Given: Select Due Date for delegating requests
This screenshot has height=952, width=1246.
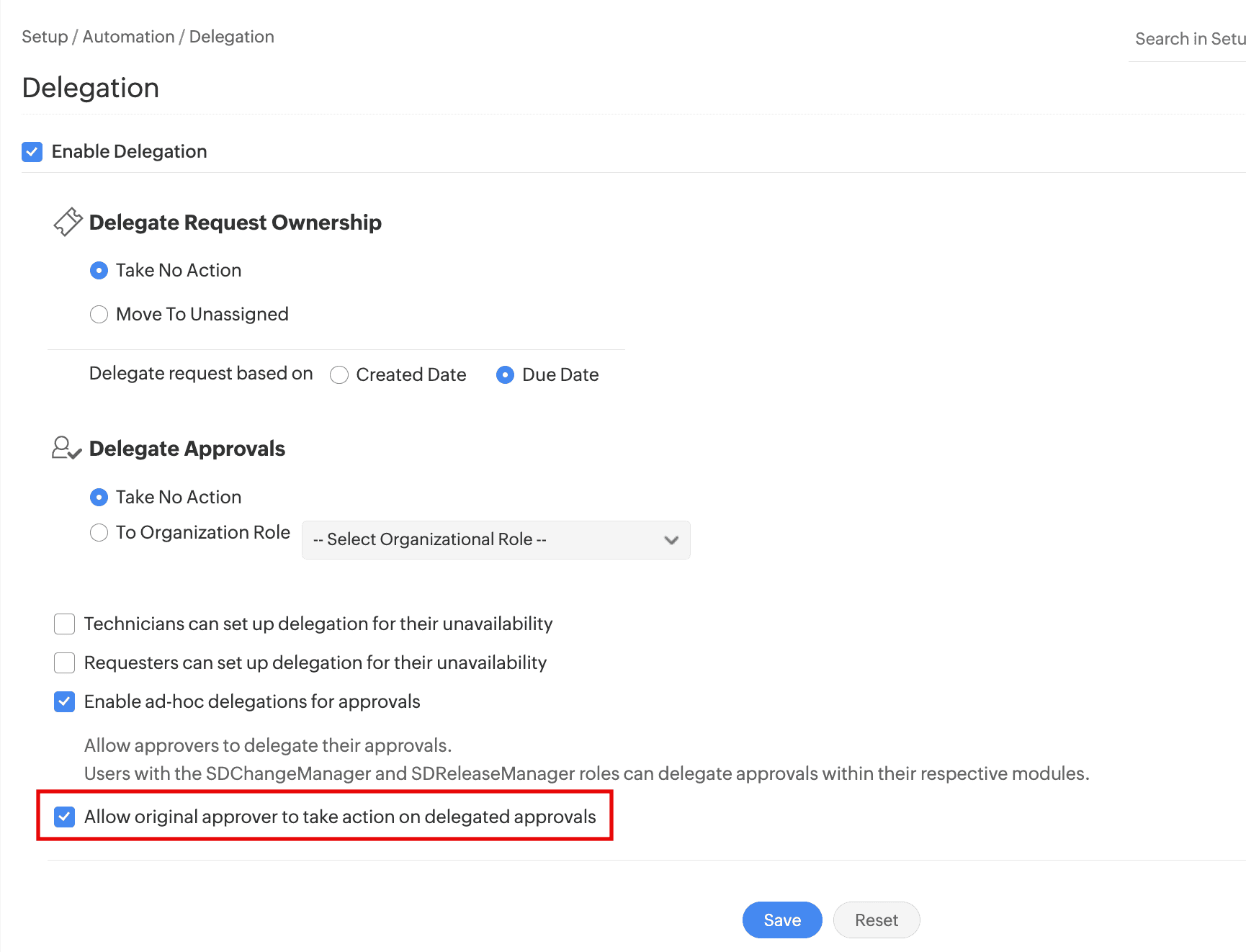Looking at the screenshot, I should (505, 374).
